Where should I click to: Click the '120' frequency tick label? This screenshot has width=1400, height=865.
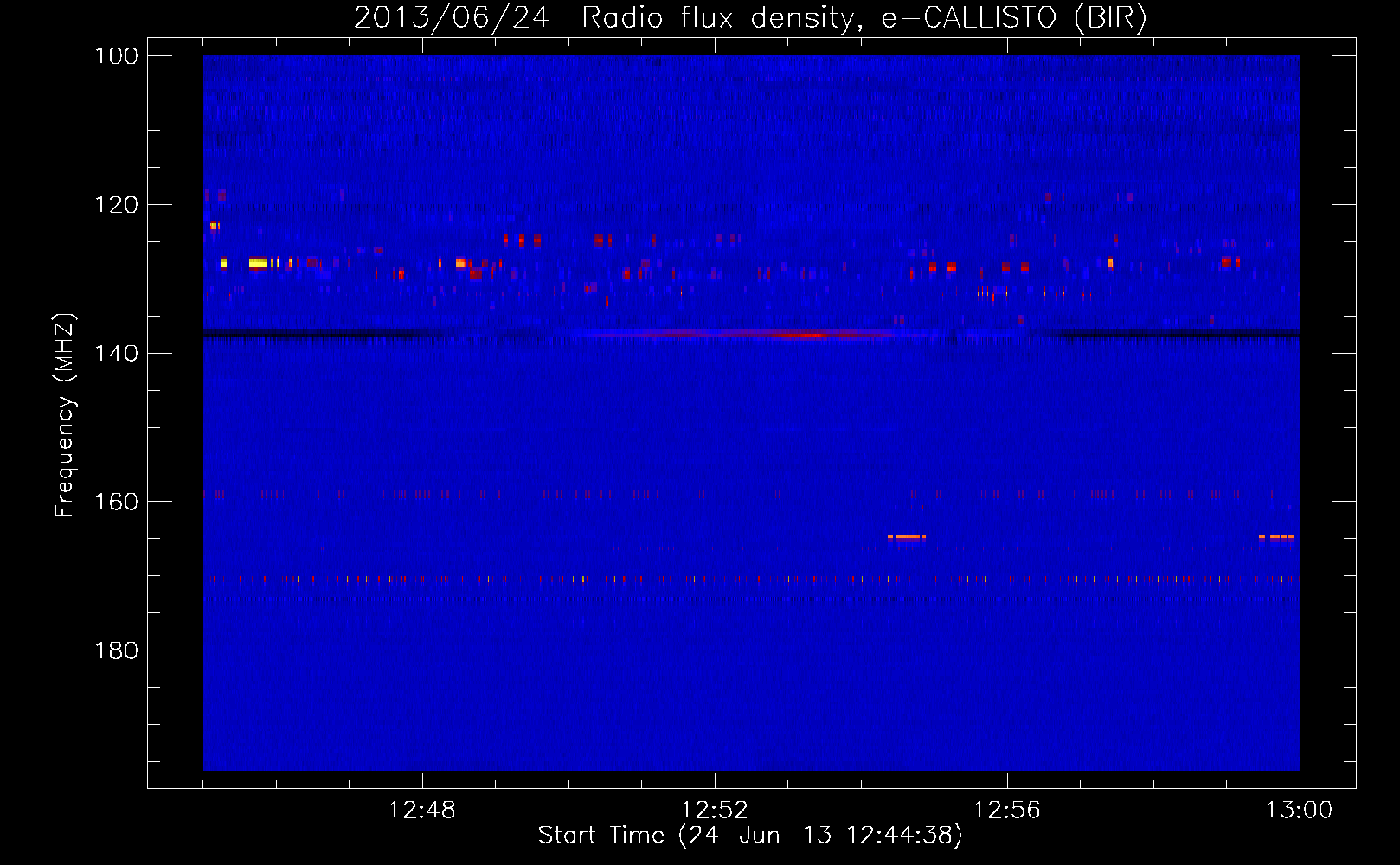117,205
